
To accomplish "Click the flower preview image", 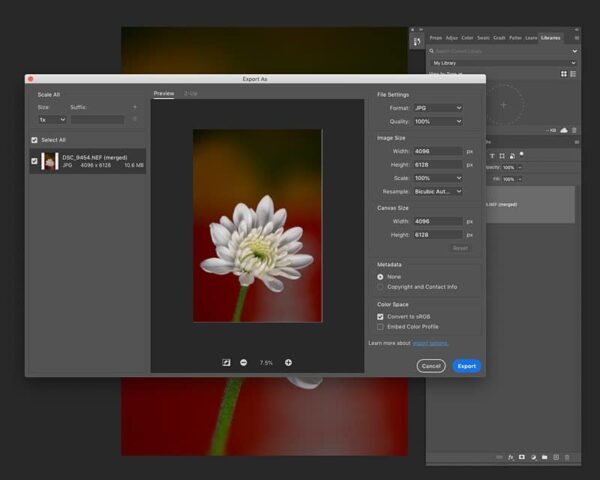I will point(258,226).
